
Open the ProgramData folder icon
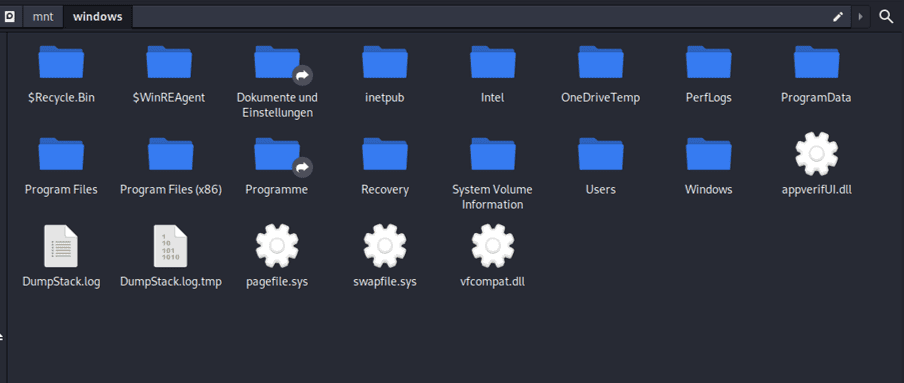click(816, 62)
